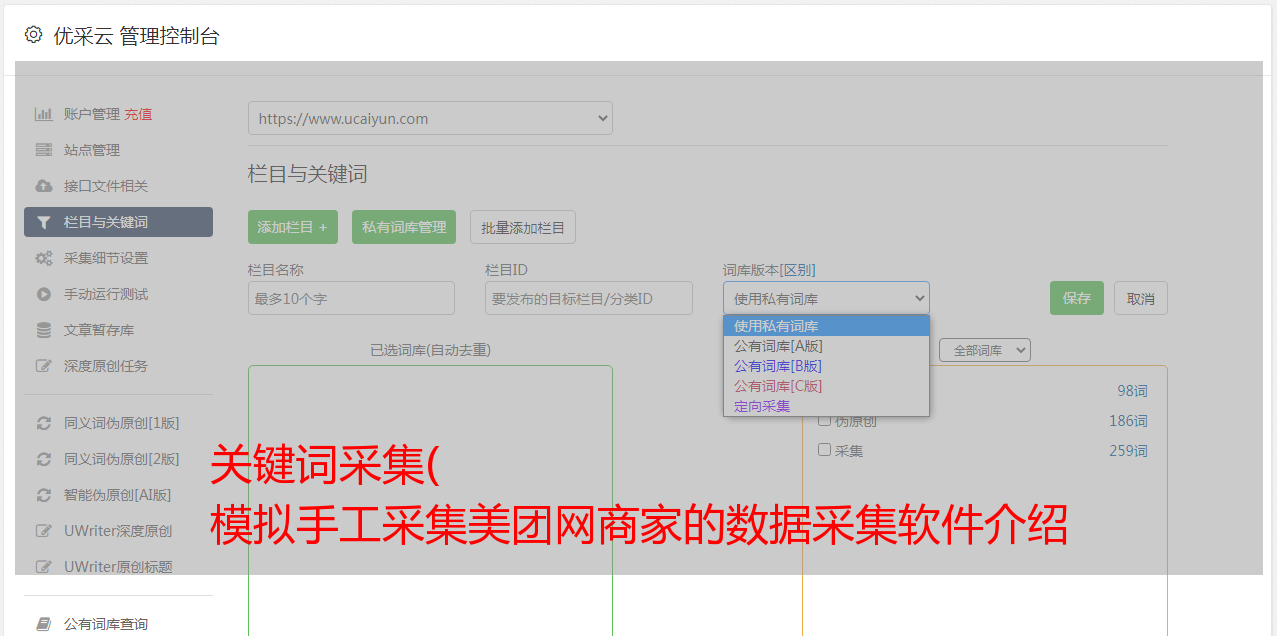Tick the 采集 checkbox in word library list
The image size is (1277, 636).
click(x=825, y=450)
